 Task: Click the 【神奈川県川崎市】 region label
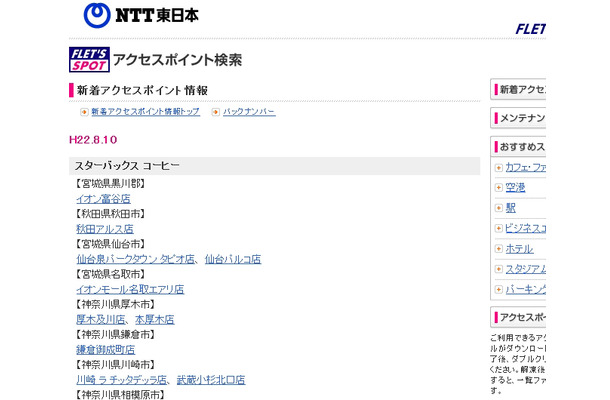coord(115,365)
